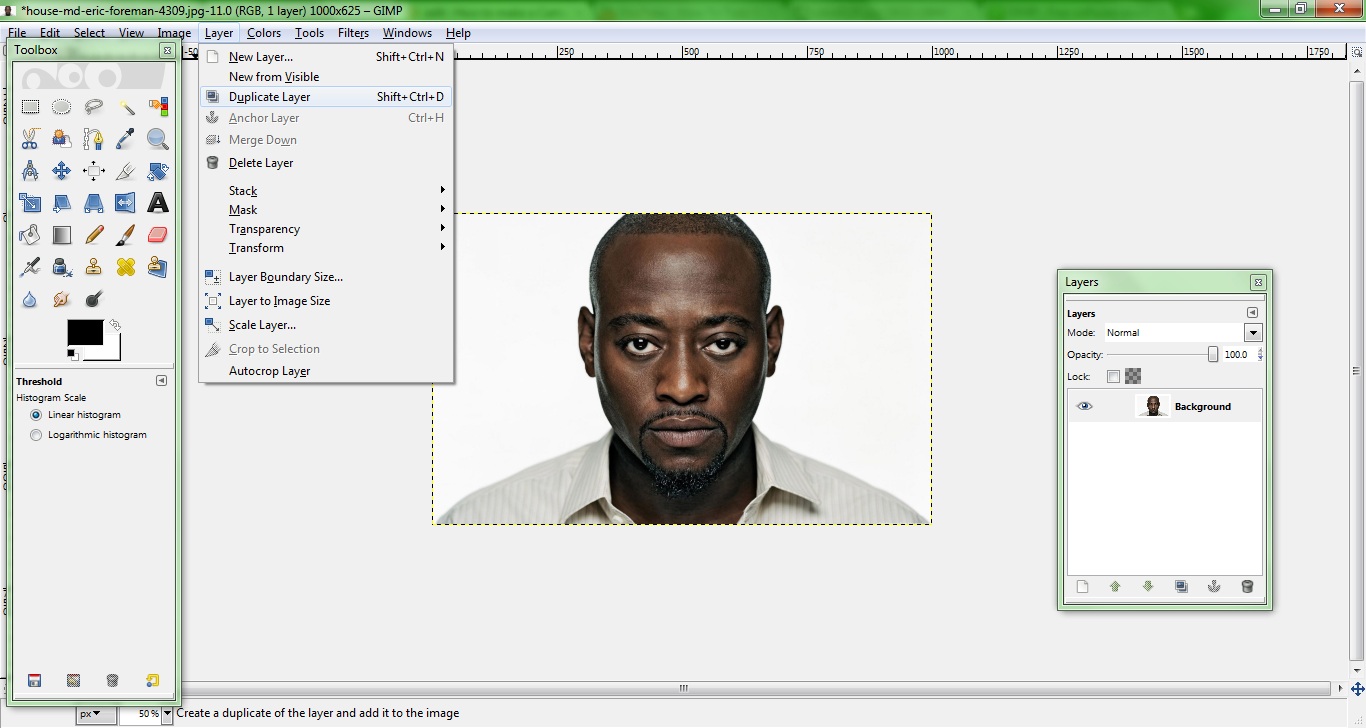Select the Ink tool

point(62,267)
